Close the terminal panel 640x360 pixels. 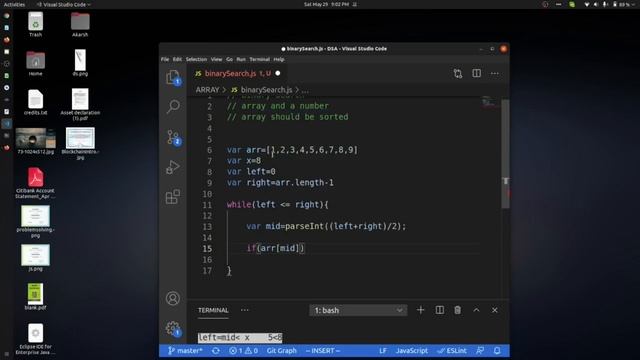pos(495,310)
